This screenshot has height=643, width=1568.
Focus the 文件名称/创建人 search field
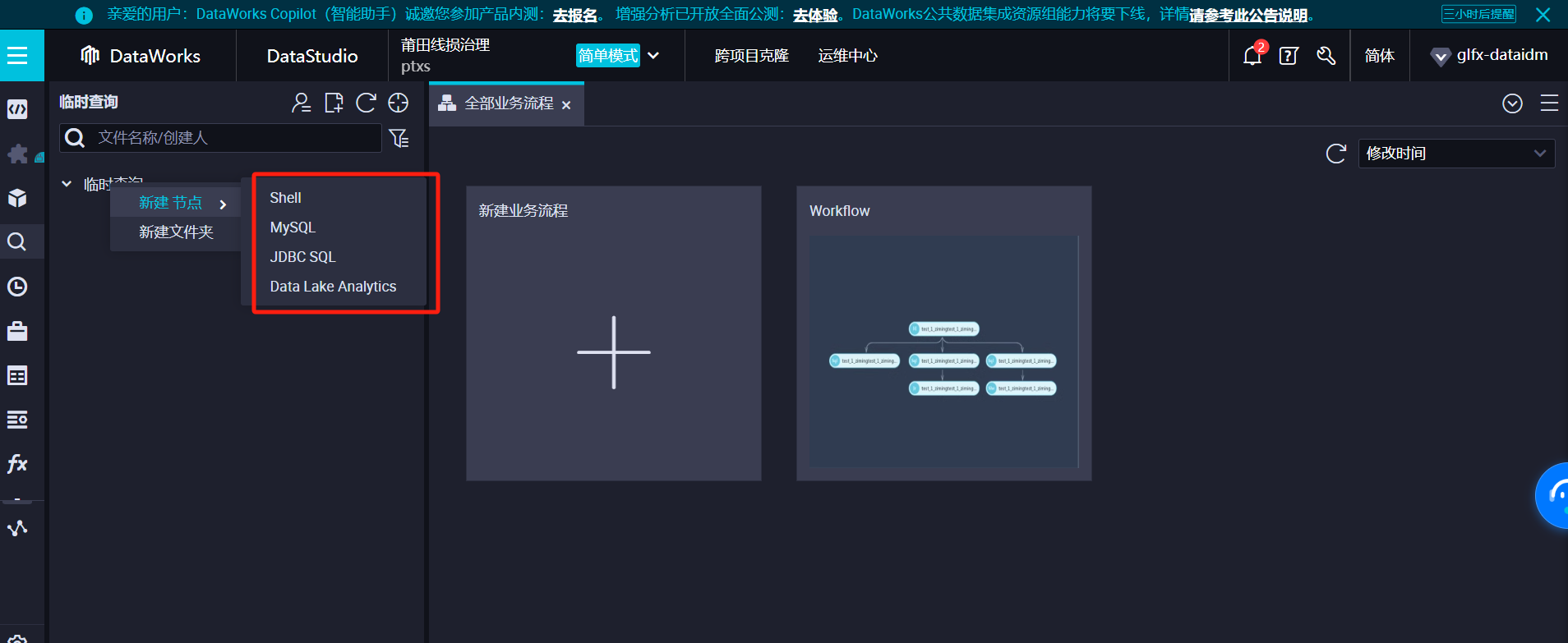pos(220,138)
